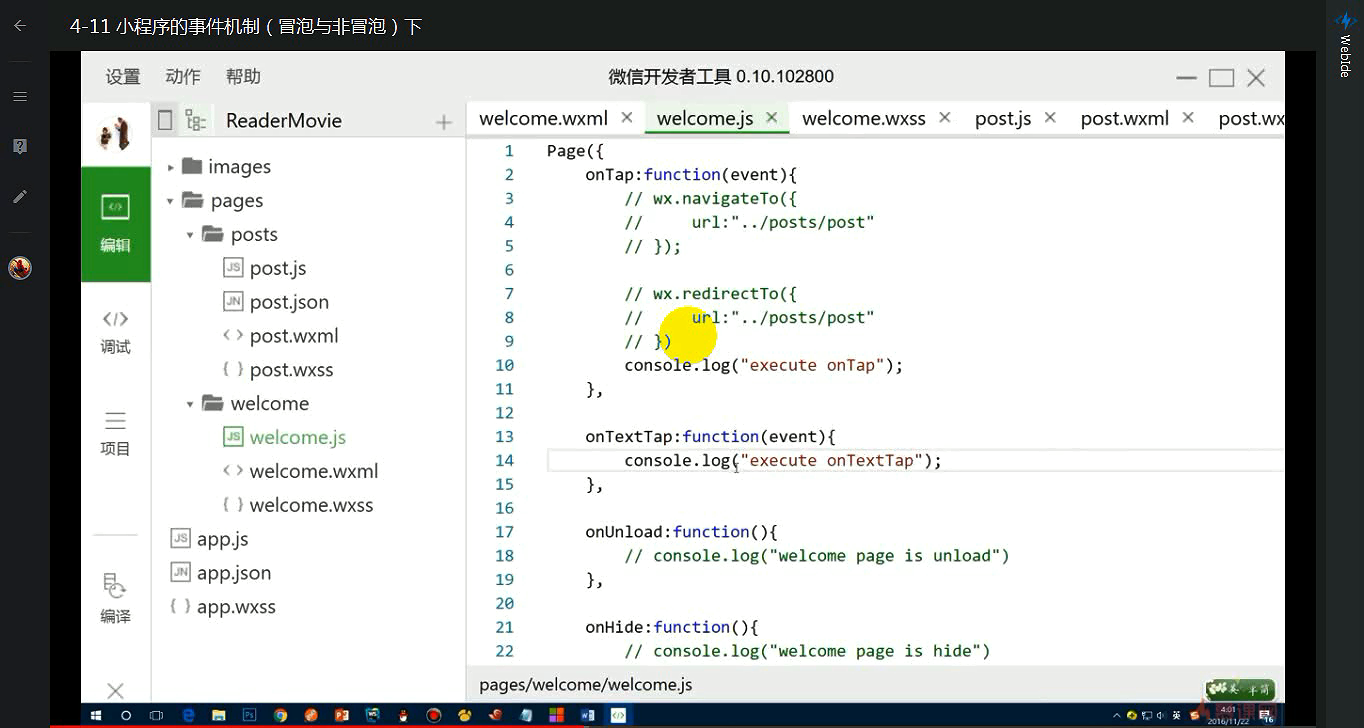Expand the images folder

[x=171, y=167]
